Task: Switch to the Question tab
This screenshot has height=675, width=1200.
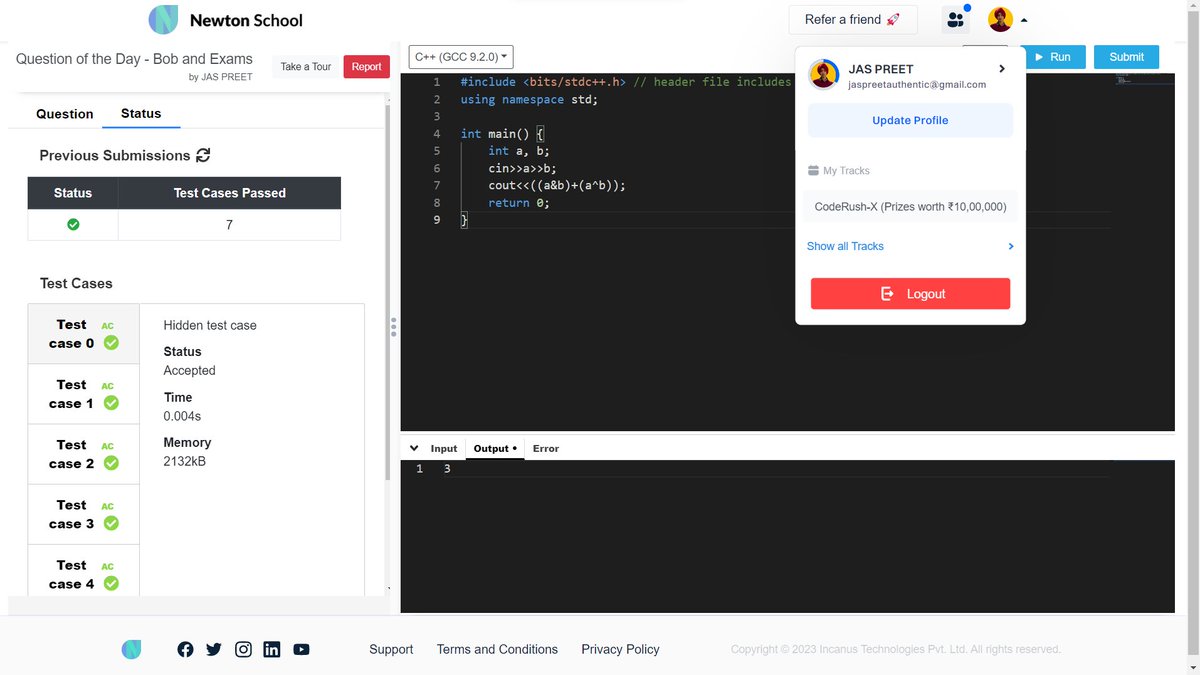Action: (x=63, y=114)
